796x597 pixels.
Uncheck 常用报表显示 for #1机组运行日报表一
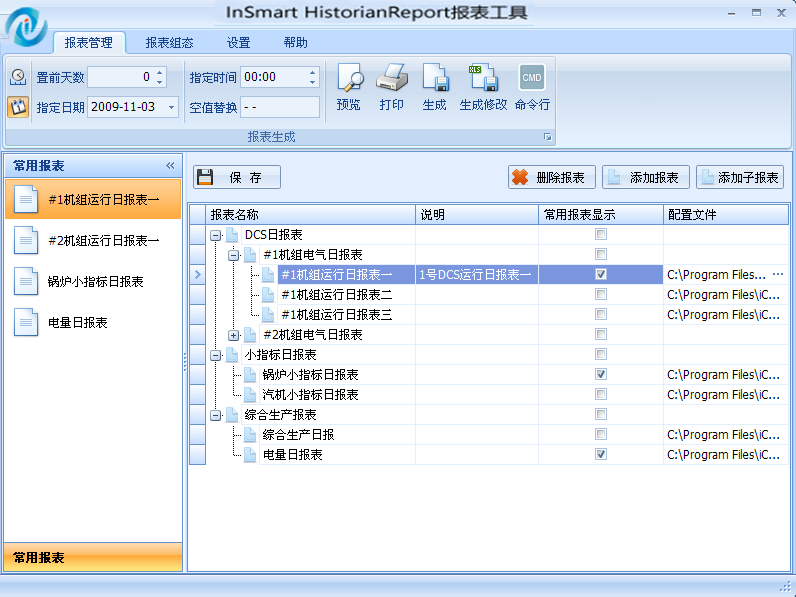pyautogui.click(x=601, y=275)
